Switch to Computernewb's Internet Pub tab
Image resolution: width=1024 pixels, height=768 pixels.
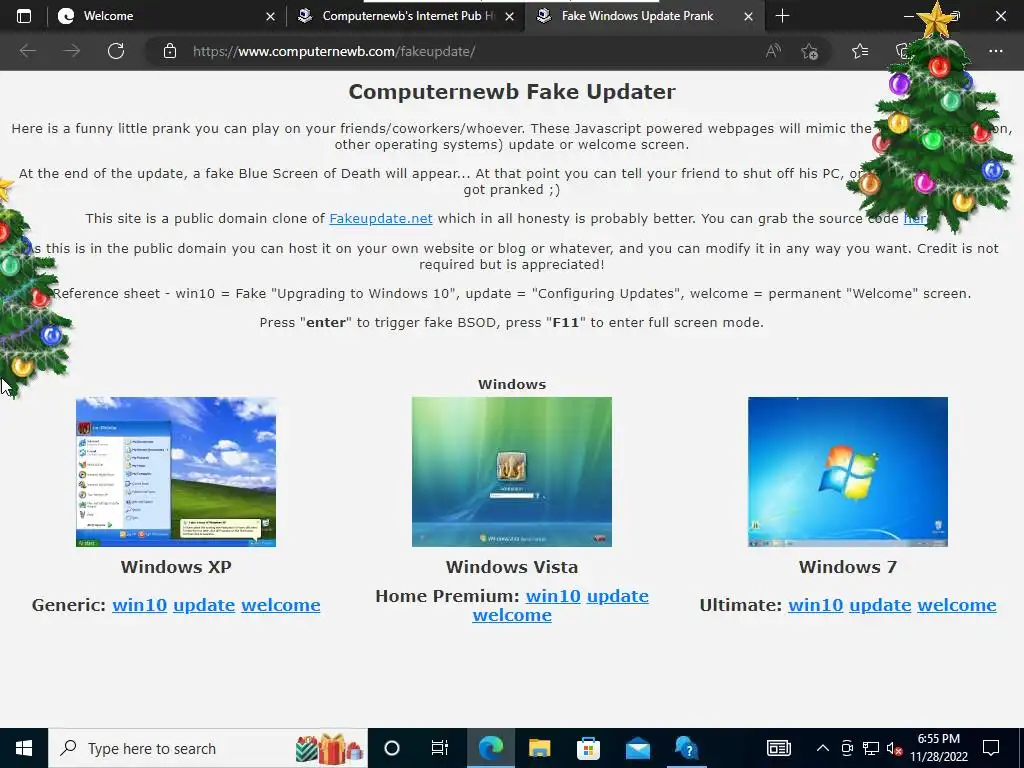point(406,16)
